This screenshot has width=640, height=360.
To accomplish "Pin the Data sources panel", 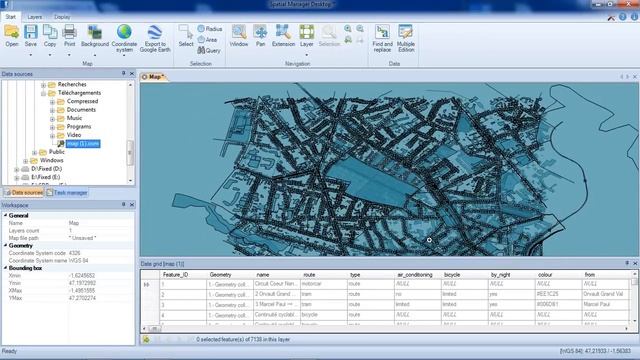I will click(x=124, y=73).
